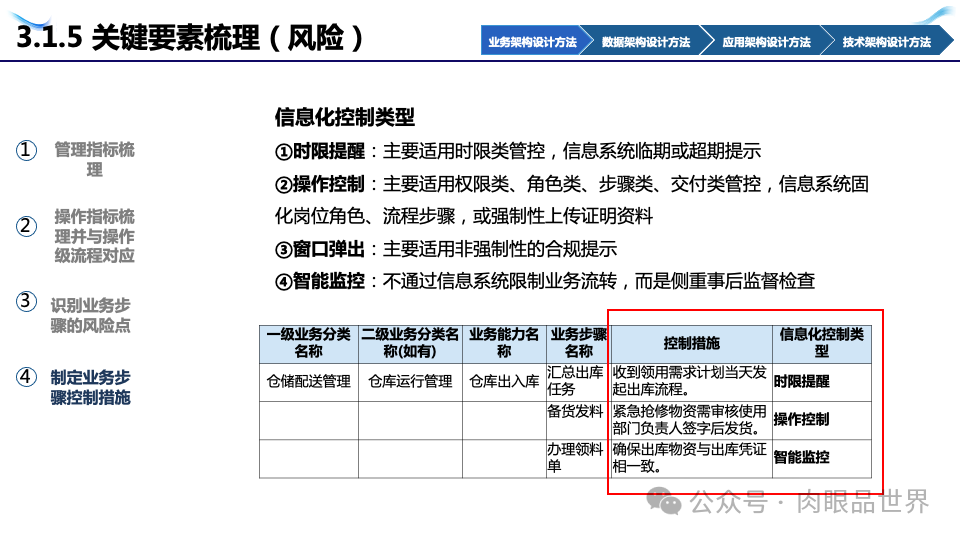Click the bold term ③窗口弹出
Viewport: 960px width, 540px height.
[320, 249]
